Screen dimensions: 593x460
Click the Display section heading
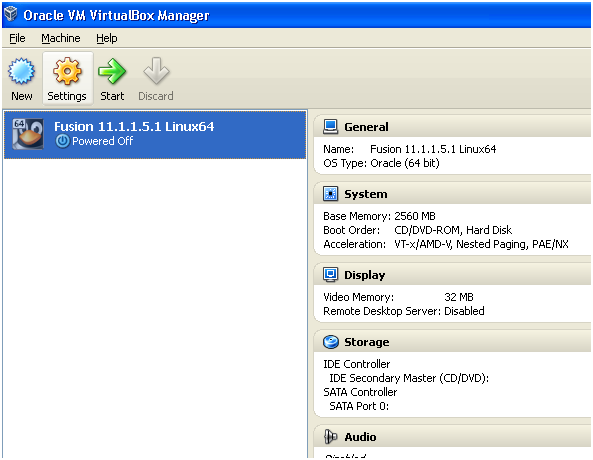pos(365,275)
